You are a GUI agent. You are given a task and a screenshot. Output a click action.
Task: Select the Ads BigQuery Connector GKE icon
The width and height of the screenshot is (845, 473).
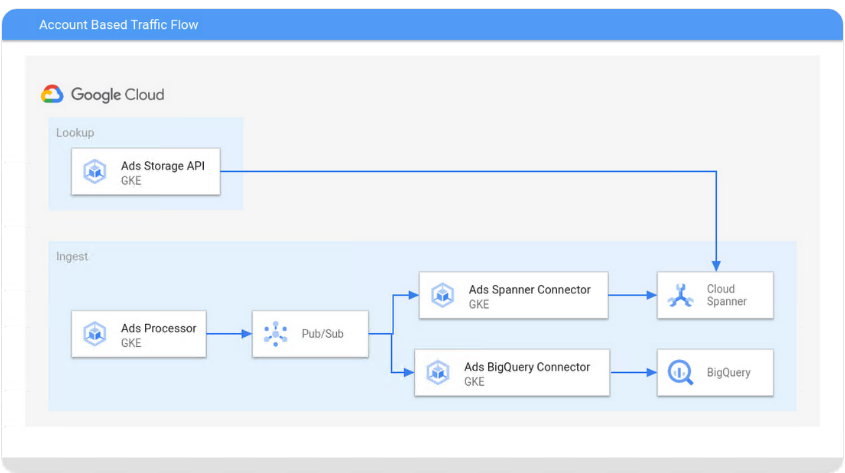(438, 373)
